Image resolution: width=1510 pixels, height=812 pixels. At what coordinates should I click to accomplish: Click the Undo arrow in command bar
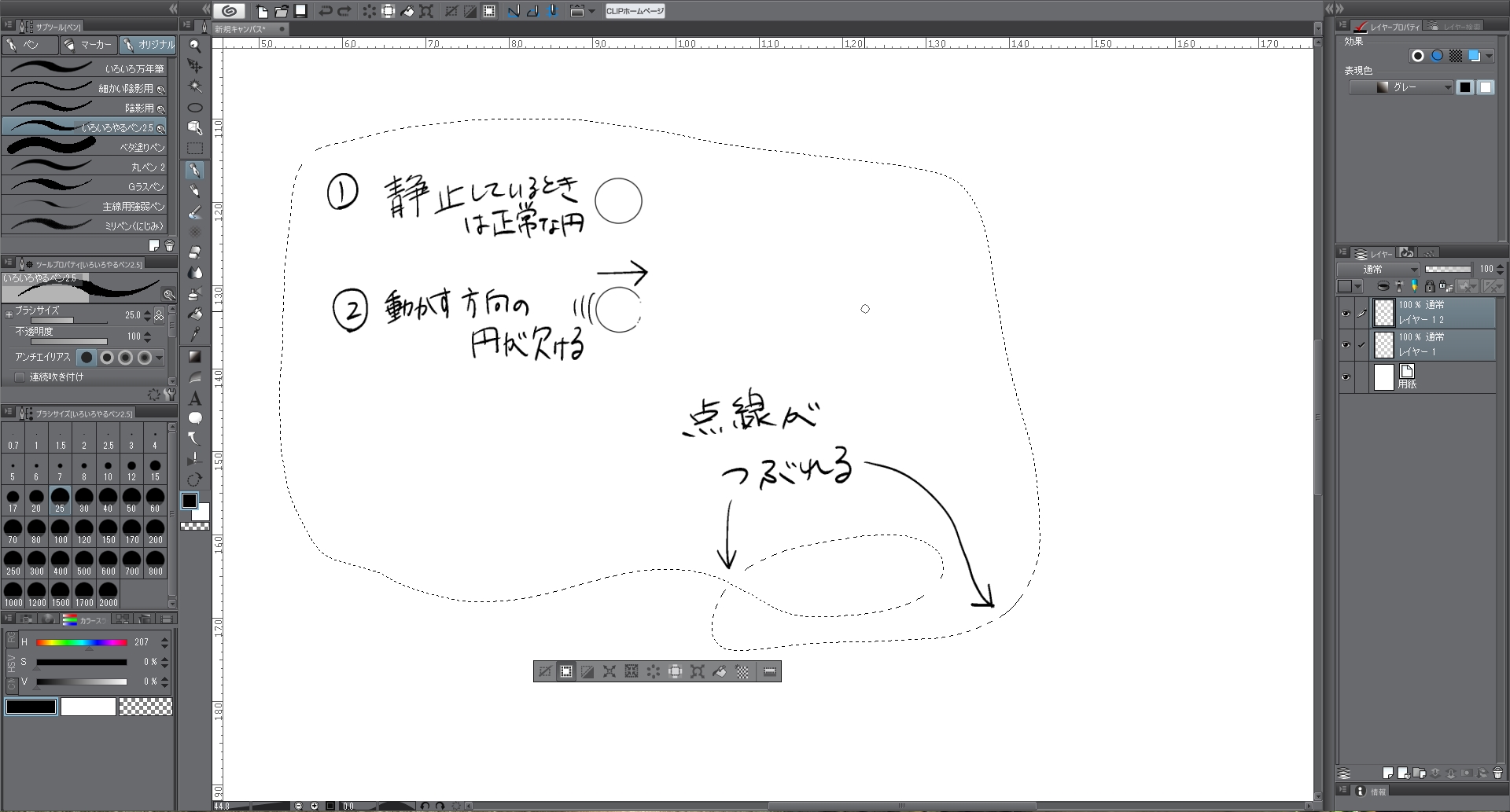click(325, 11)
